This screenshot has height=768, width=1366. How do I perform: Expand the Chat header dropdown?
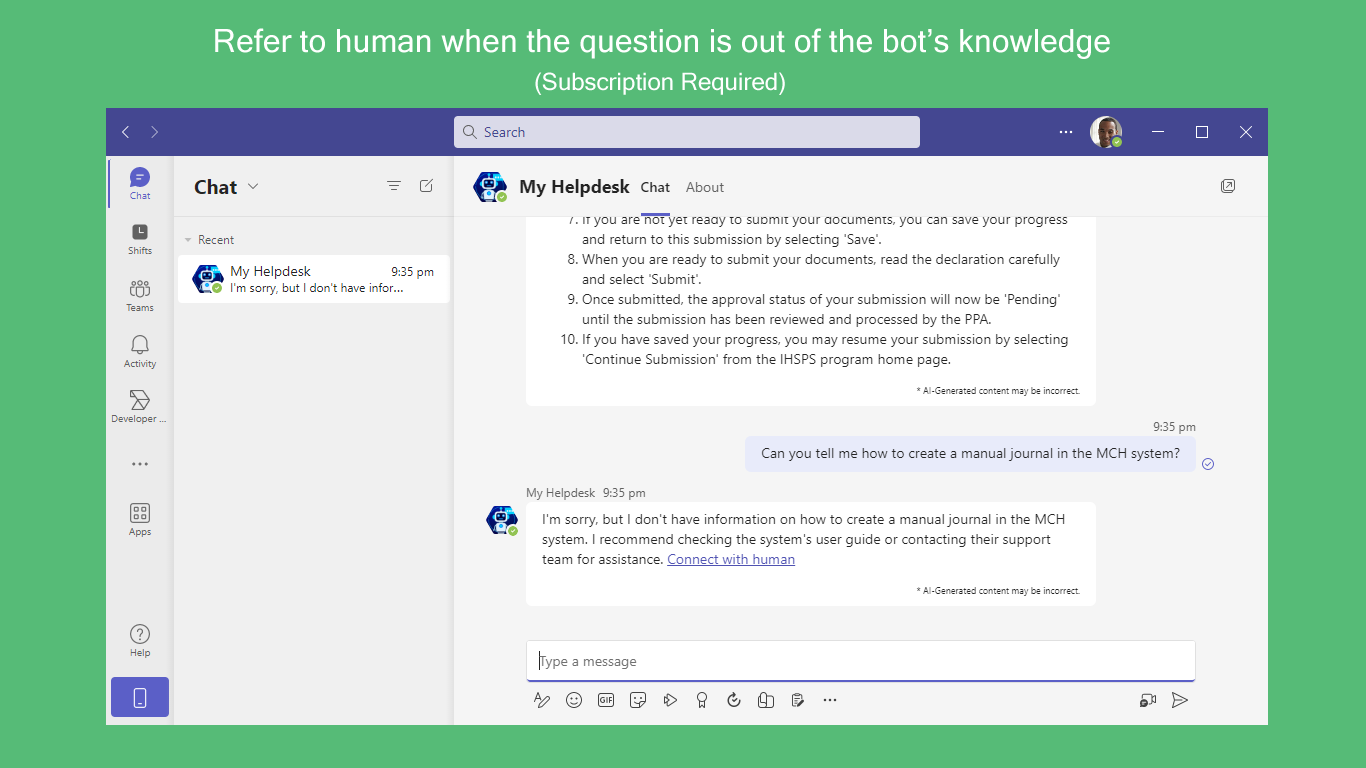coord(253,186)
